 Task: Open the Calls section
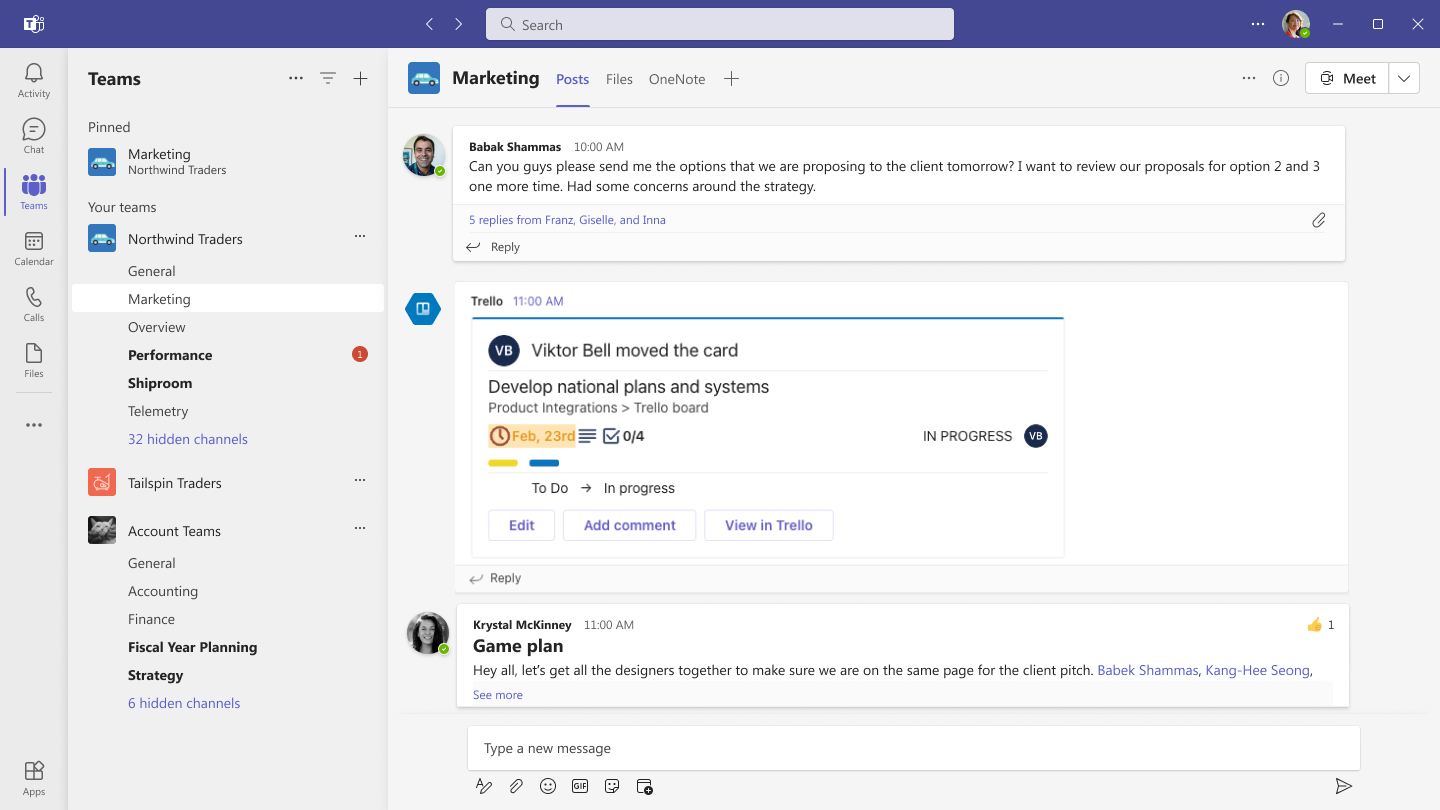[x=34, y=304]
